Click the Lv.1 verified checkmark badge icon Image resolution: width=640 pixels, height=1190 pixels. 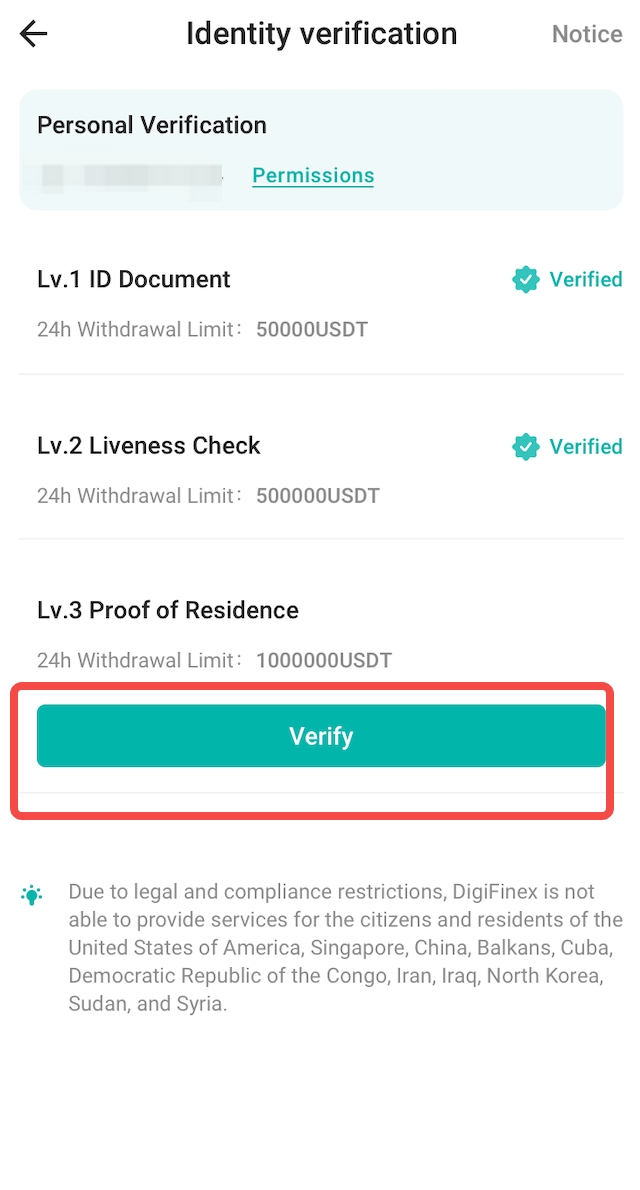525,280
